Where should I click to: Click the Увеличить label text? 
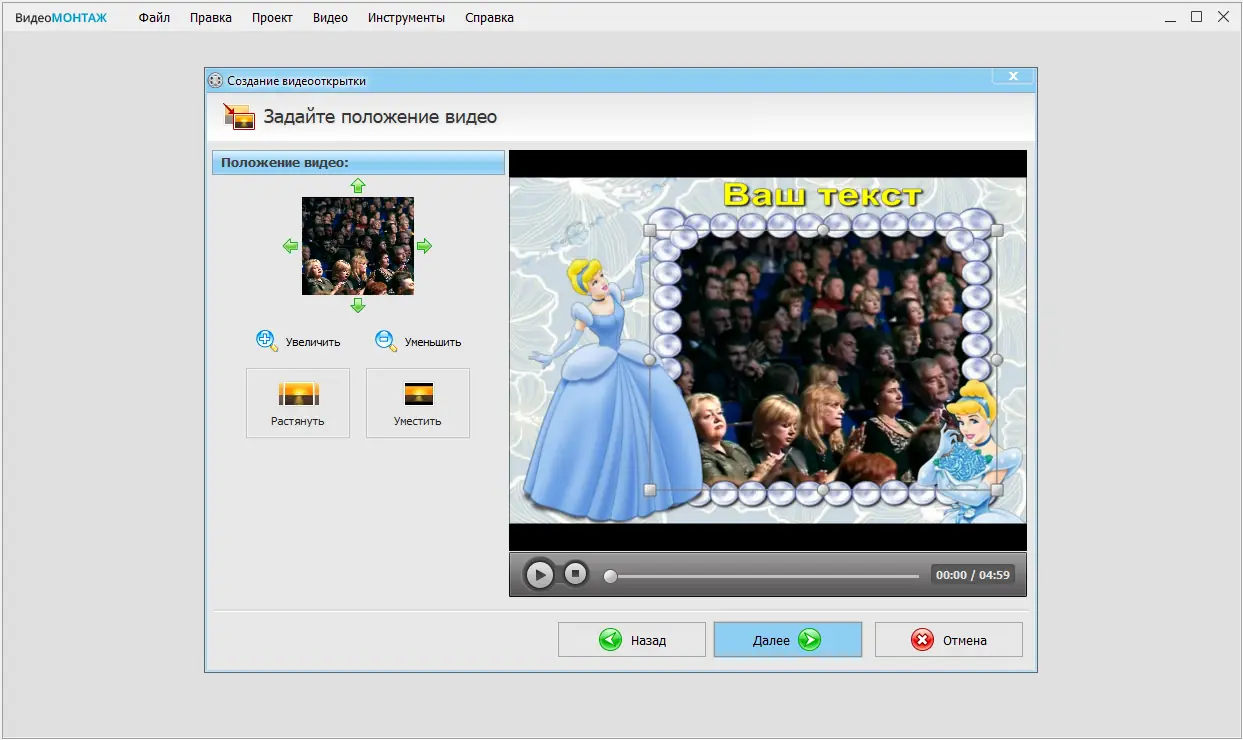tap(313, 342)
